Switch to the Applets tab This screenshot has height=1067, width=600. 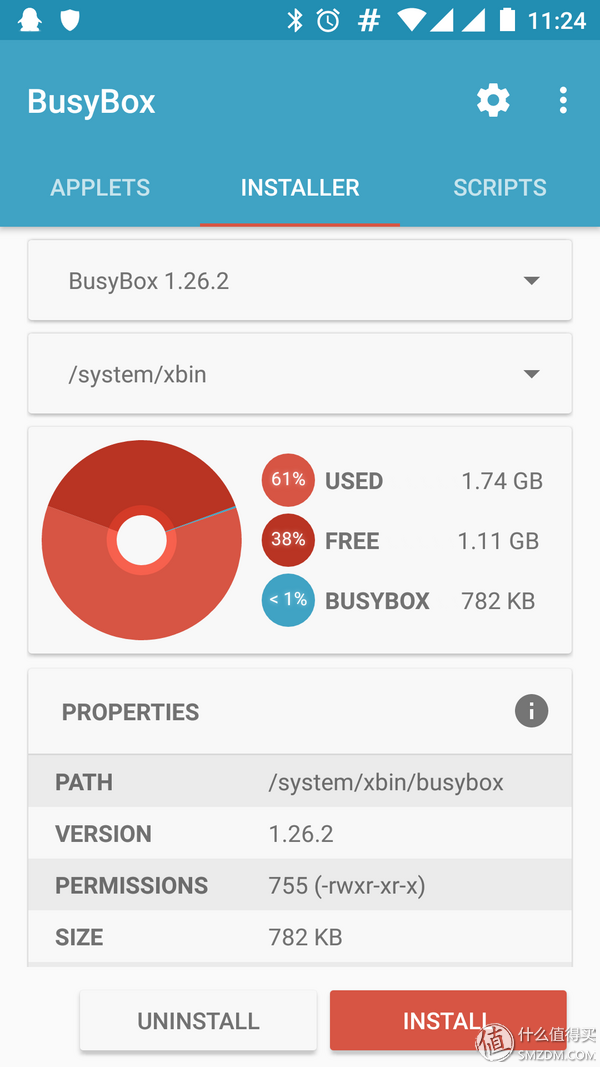click(100, 188)
